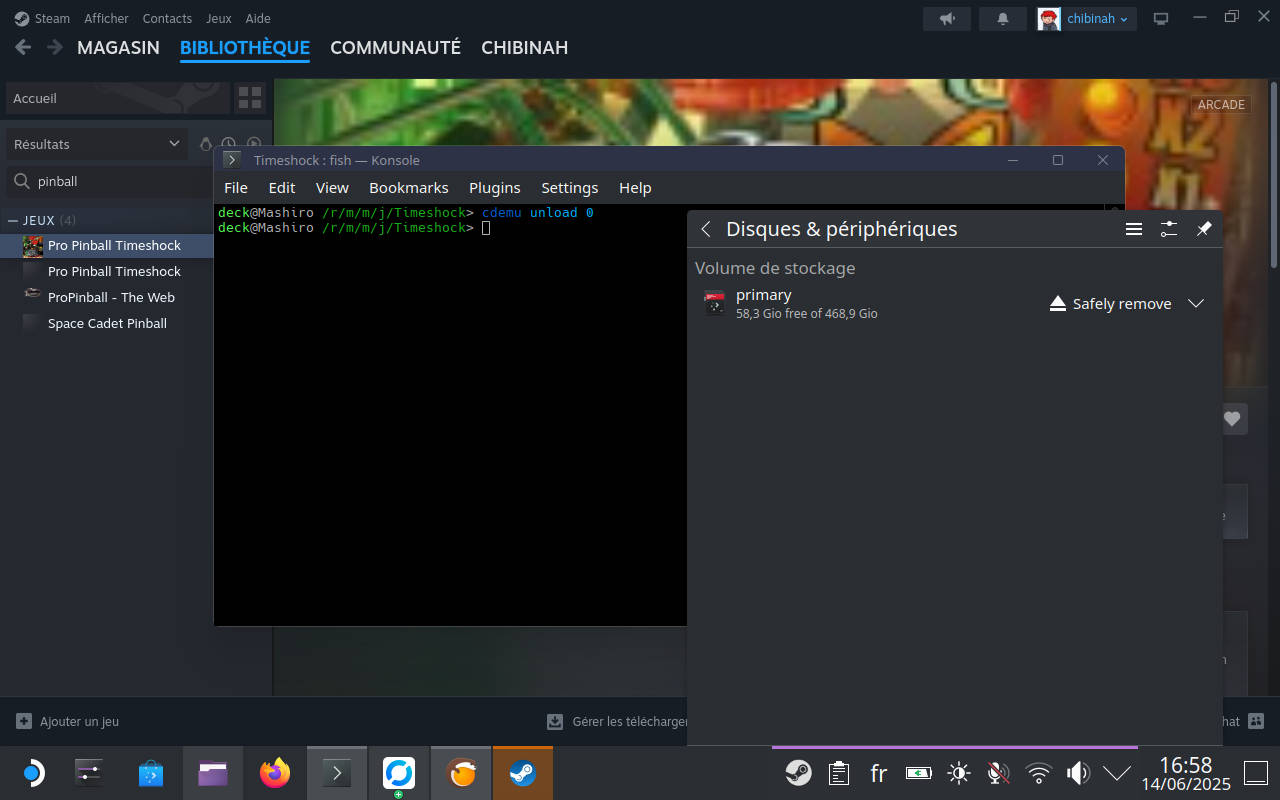Click the fr keyboard layout indicator
1280x800 pixels.
tap(879, 773)
